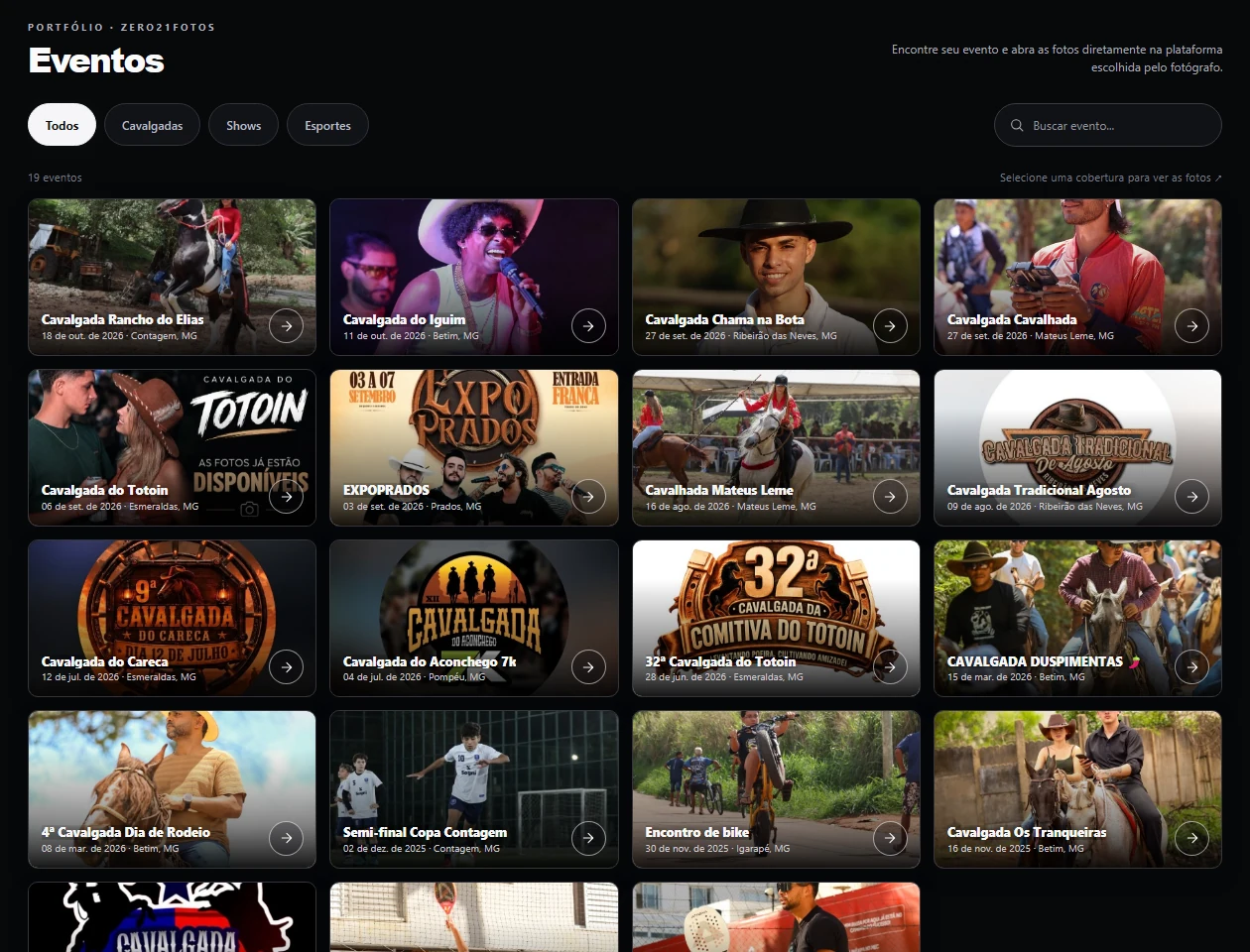This screenshot has width=1250, height=952.
Task: Open arrow icon on Cavalgada do Iguim
Action: 588,325
